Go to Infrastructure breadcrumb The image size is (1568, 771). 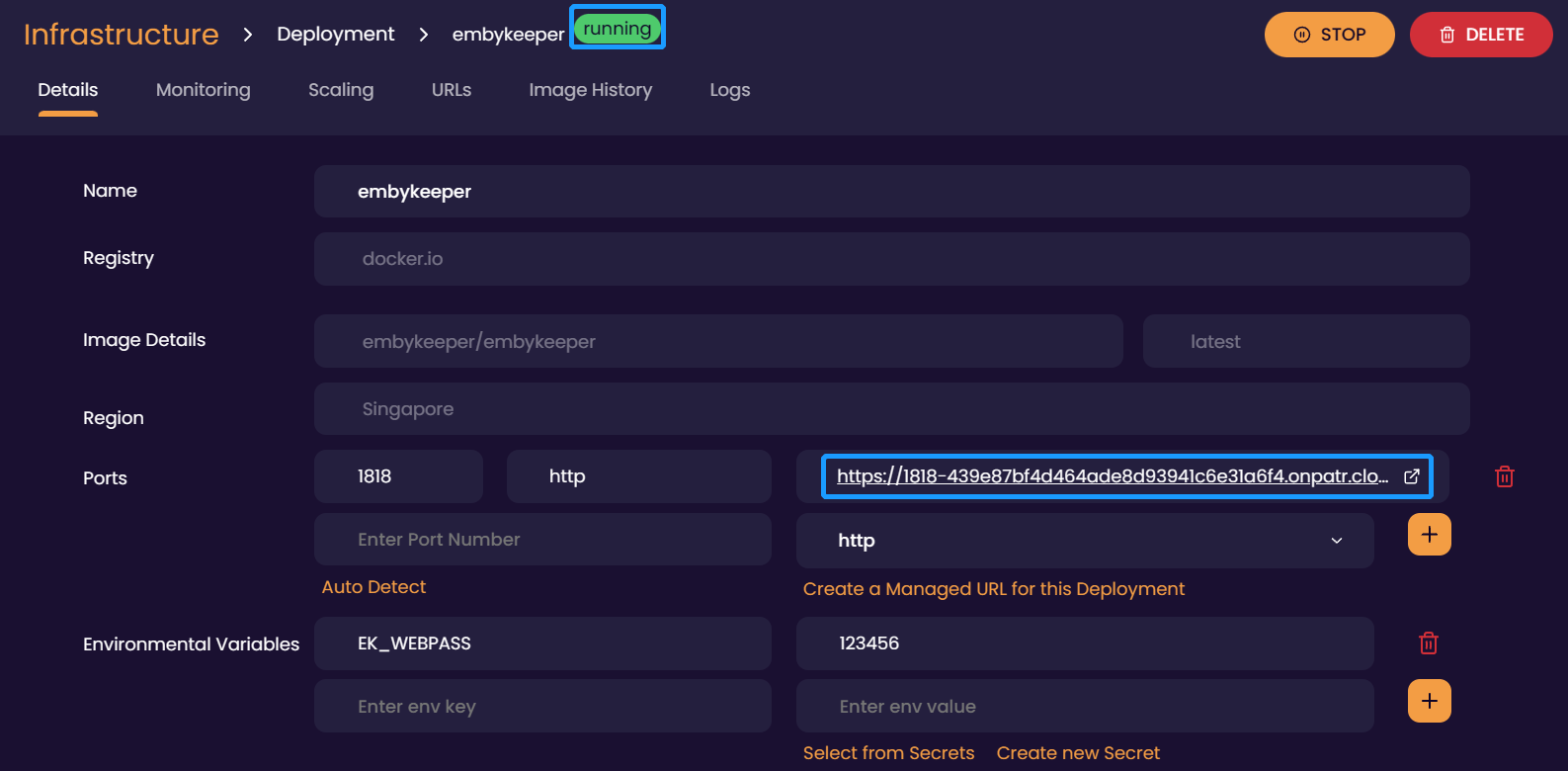point(122,35)
